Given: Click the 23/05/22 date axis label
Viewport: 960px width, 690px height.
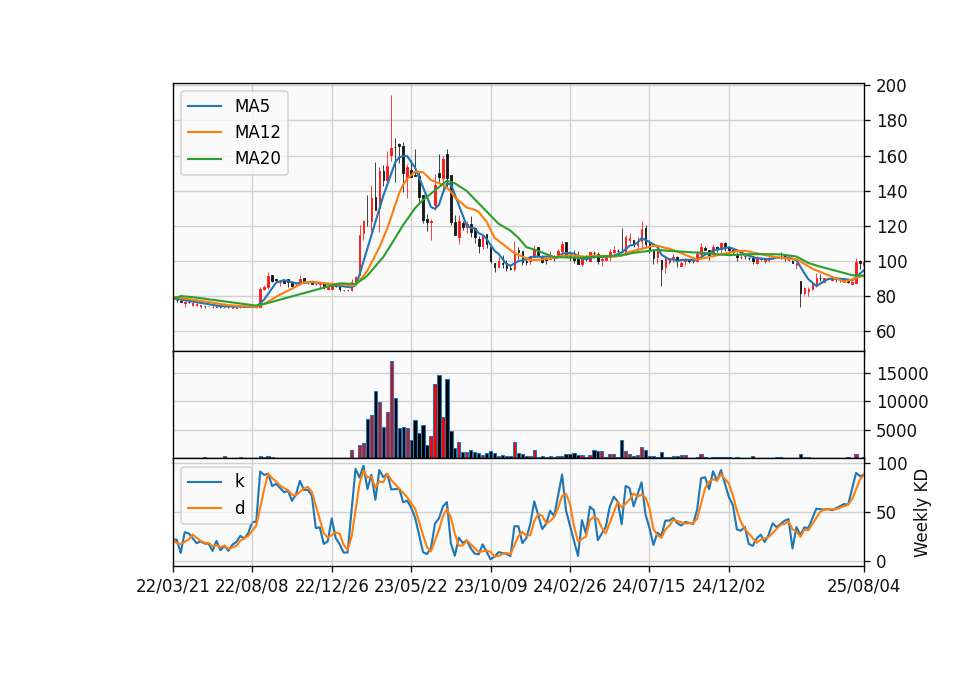Looking at the screenshot, I should [411, 586].
